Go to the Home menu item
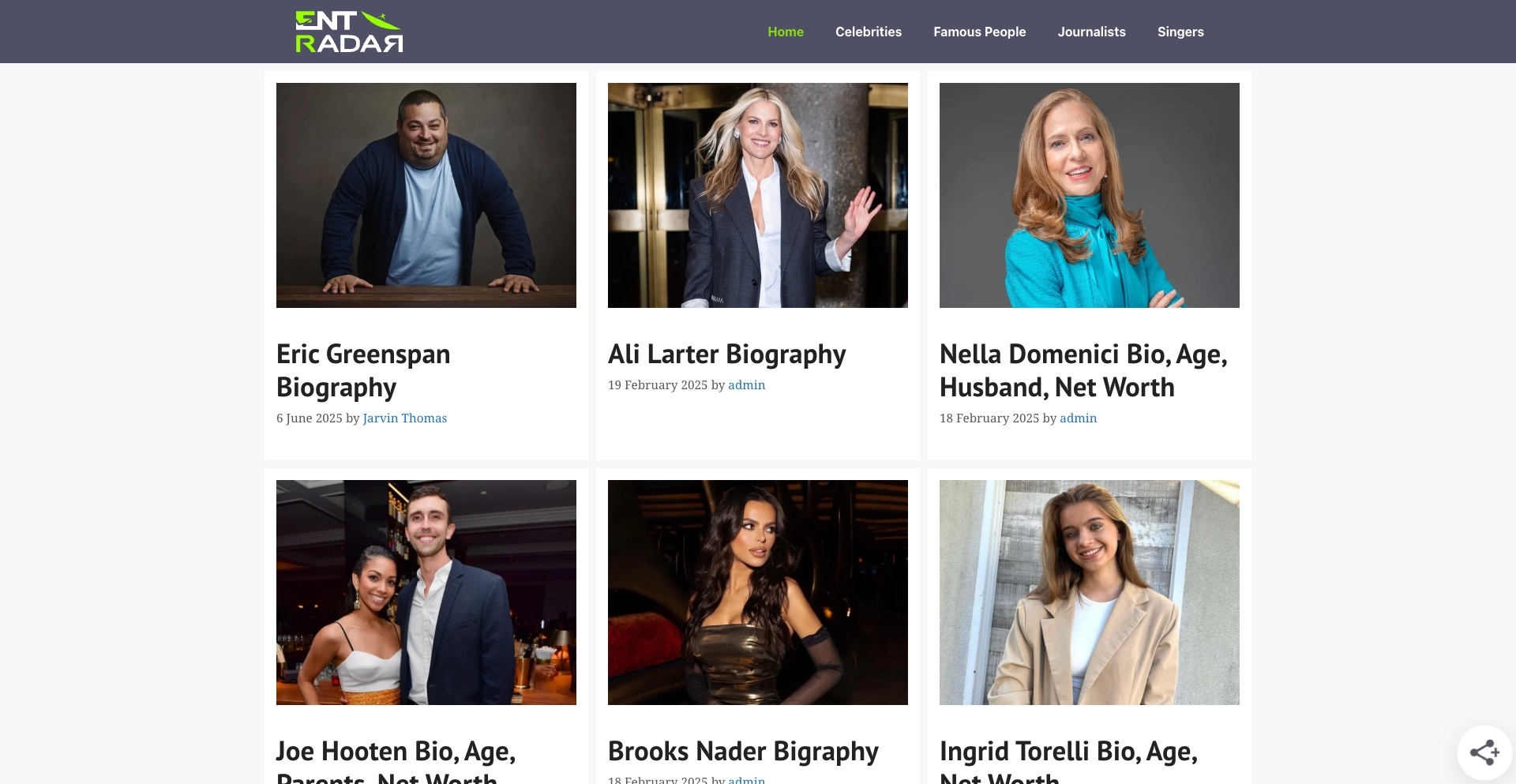Image resolution: width=1516 pixels, height=784 pixels. click(786, 32)
